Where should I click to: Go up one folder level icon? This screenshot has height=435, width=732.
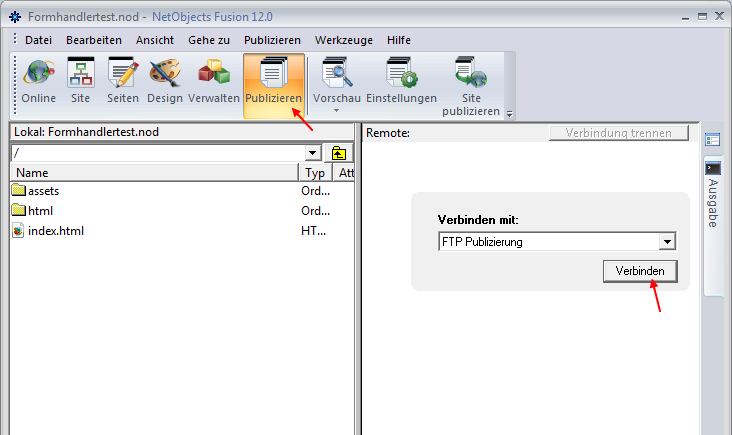point(338,153)
